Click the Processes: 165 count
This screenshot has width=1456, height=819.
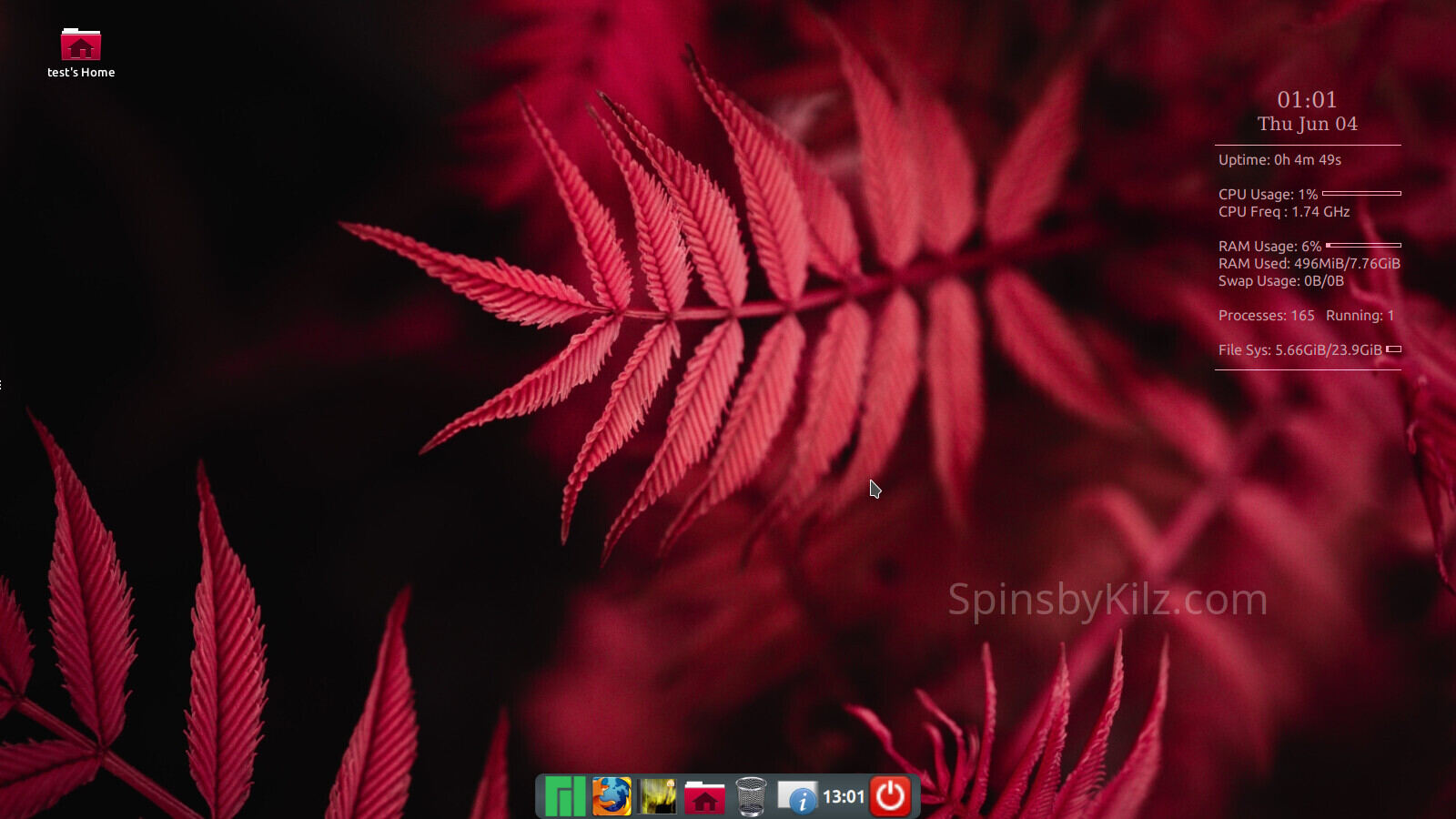click(1266, 316)
